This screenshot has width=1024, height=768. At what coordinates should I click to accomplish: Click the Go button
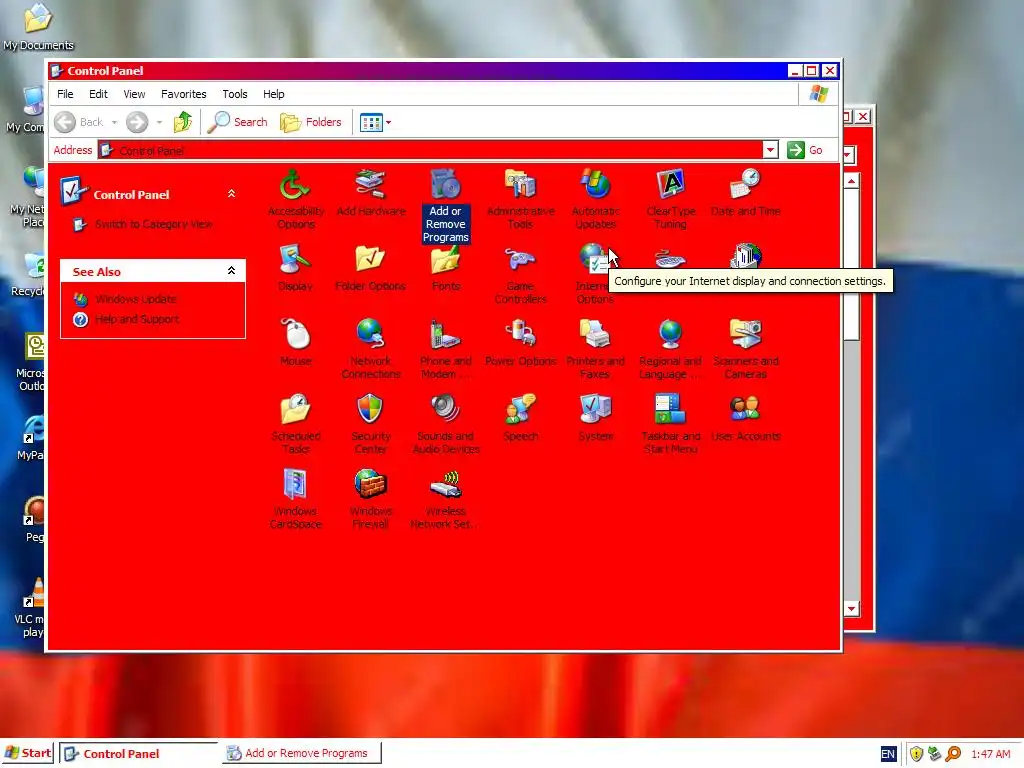[805, 150]
